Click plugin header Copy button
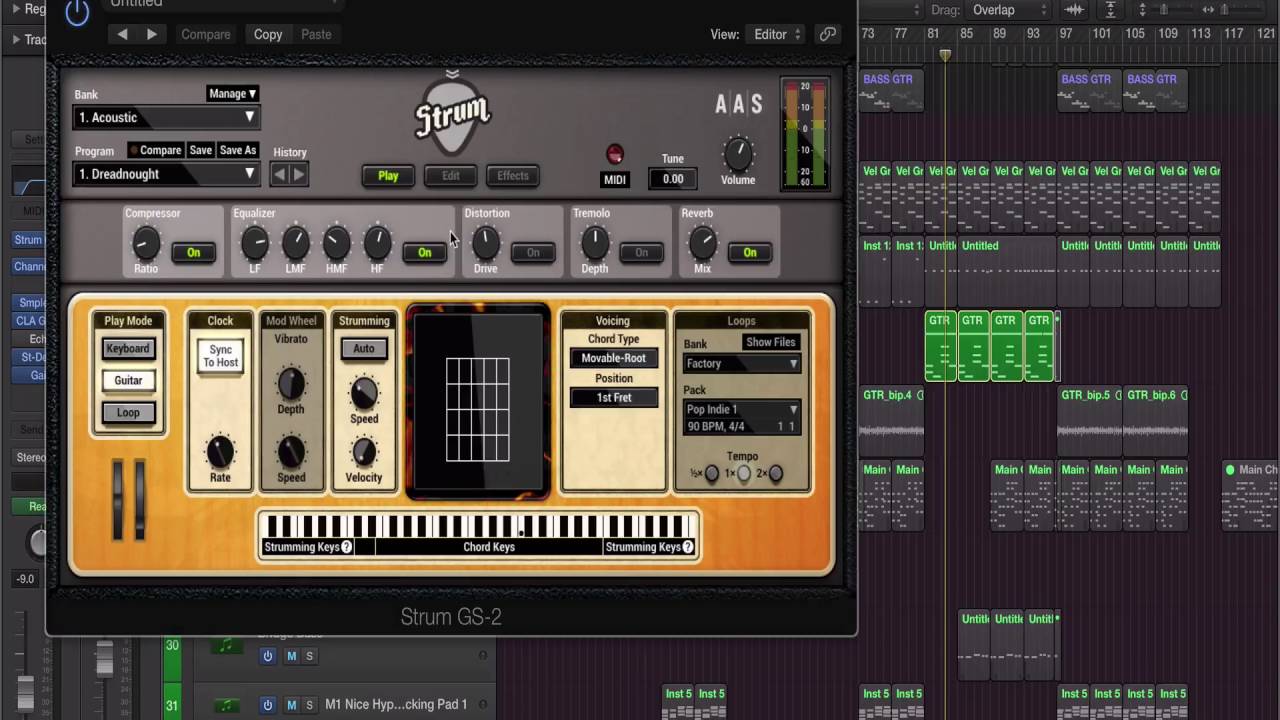The width and height of the screenshot is (1280, 720). click(x=268, y=34)
